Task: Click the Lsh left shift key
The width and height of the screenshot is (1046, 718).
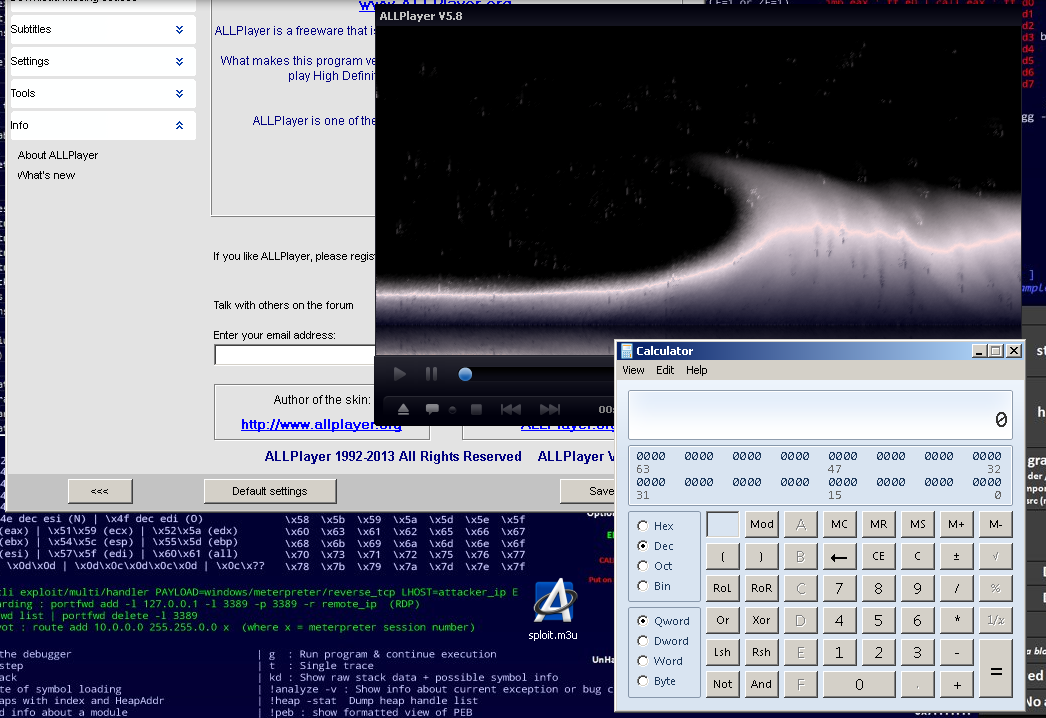Action: pos(722,652)
